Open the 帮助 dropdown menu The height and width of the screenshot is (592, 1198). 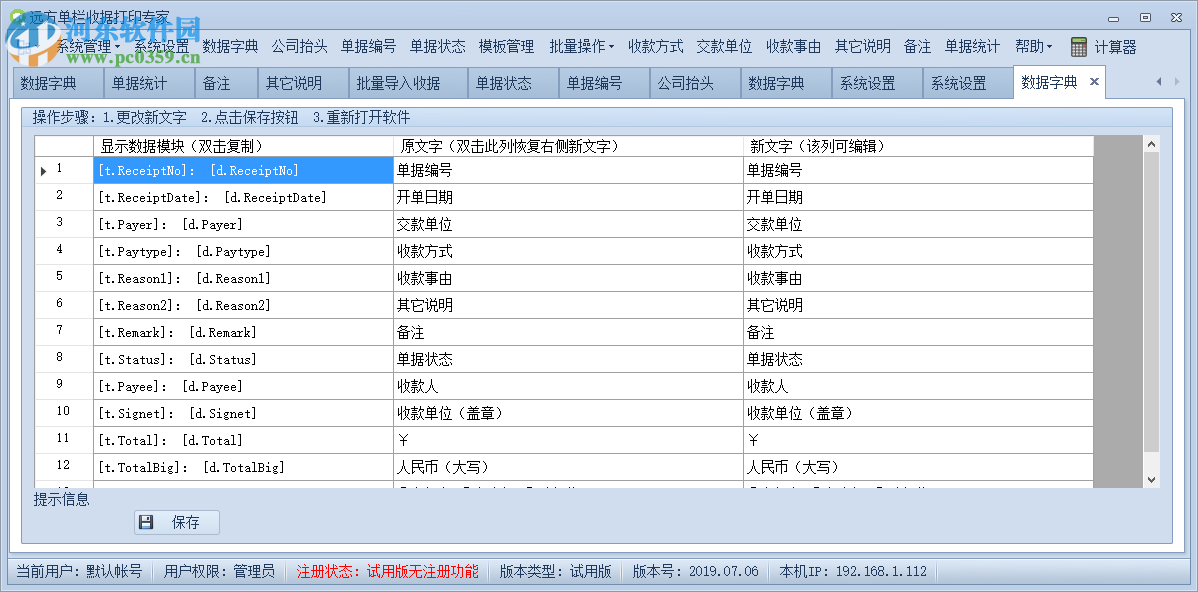[x=1033, y=45]
